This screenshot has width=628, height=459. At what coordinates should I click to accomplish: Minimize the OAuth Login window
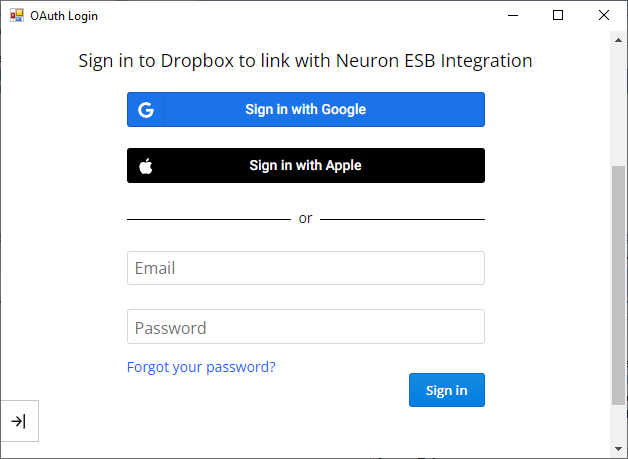pyautogui.click(x=513, y=16)
